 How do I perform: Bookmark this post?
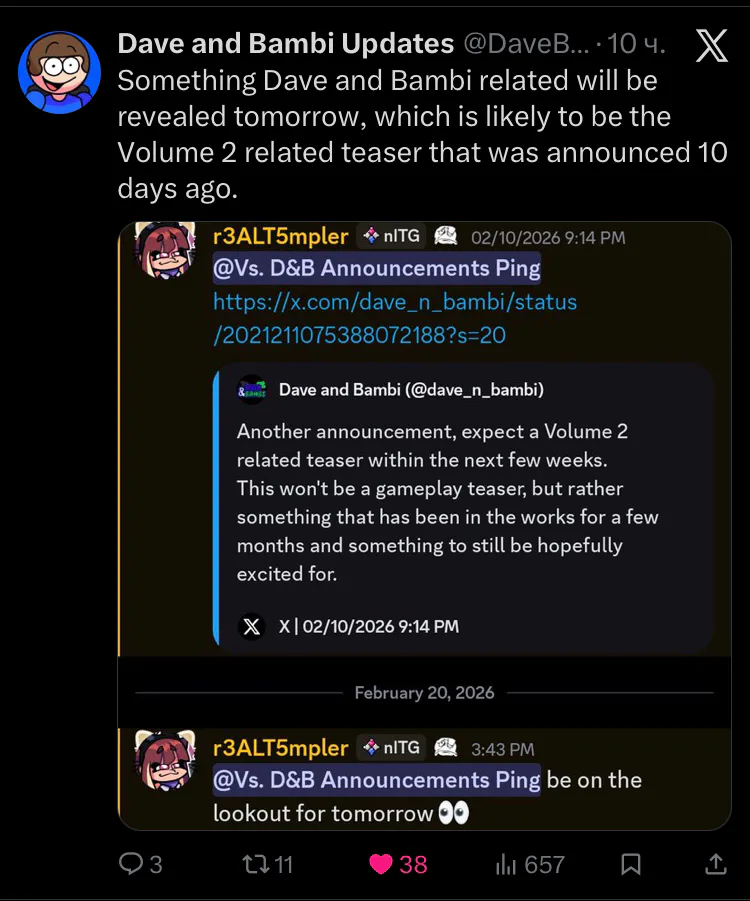click(630, 864)
